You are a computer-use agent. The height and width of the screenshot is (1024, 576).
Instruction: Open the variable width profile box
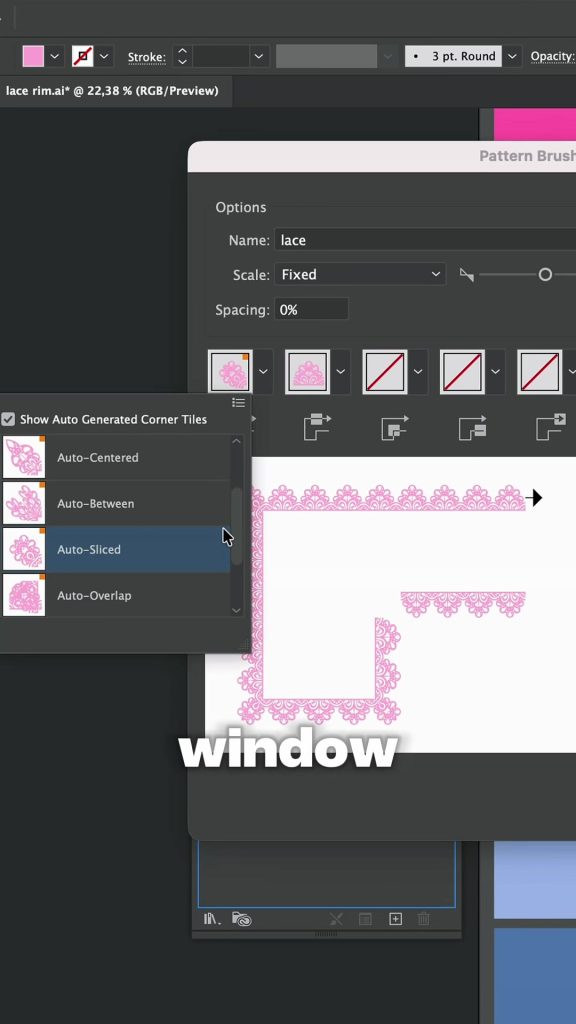point(327,56)
